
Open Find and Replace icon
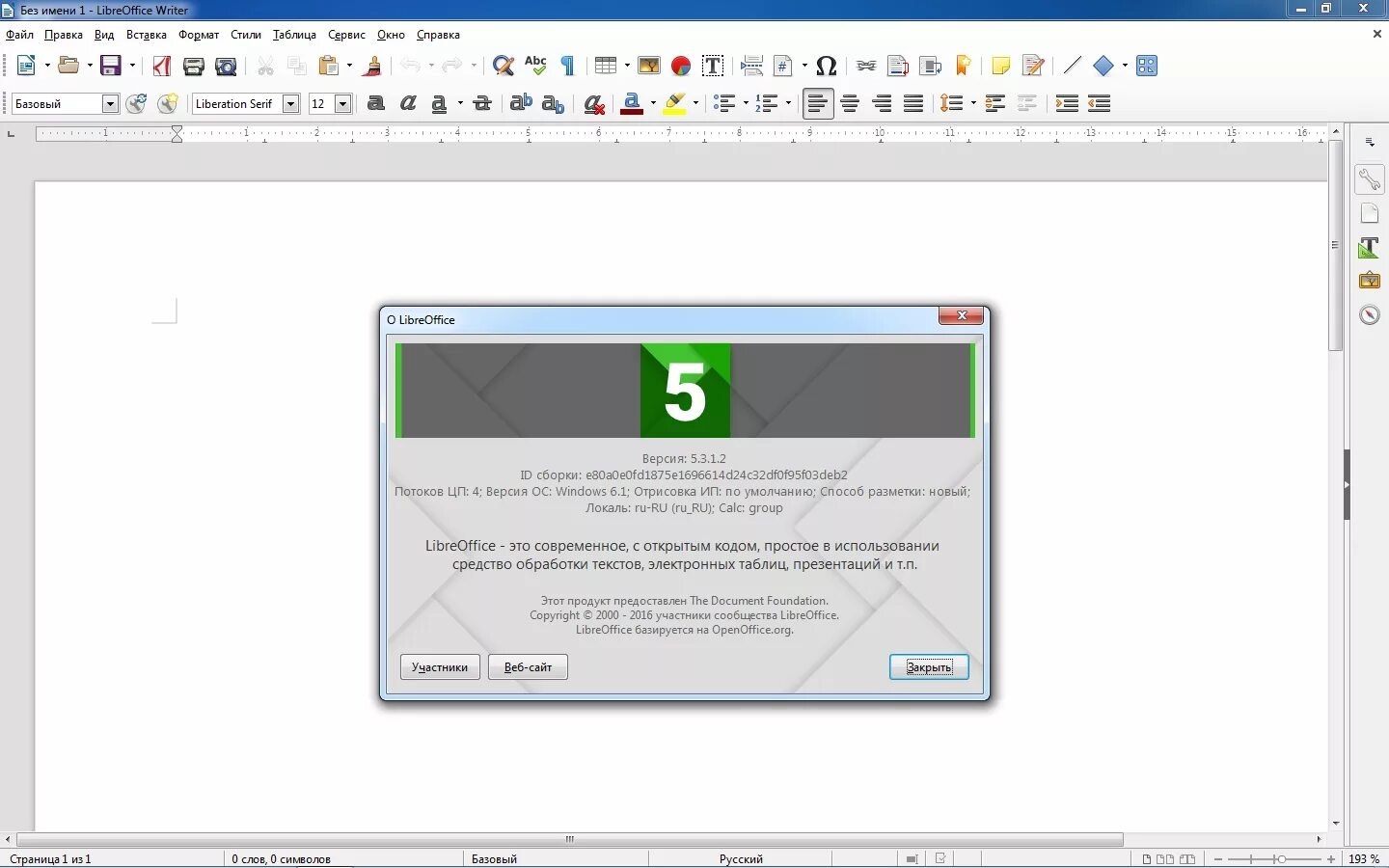click(x=503, y=66)
